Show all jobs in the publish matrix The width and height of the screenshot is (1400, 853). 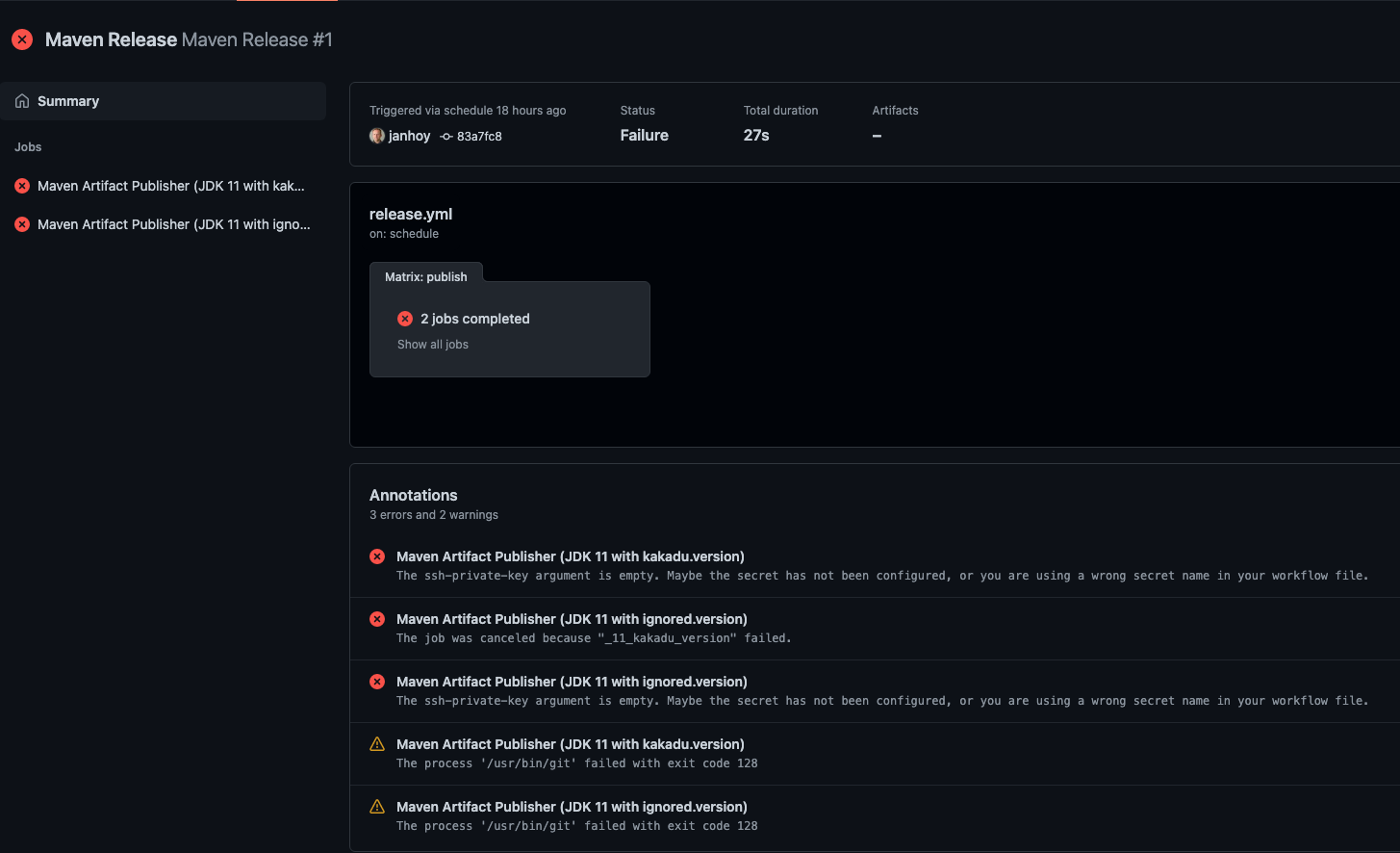point(432,344)
